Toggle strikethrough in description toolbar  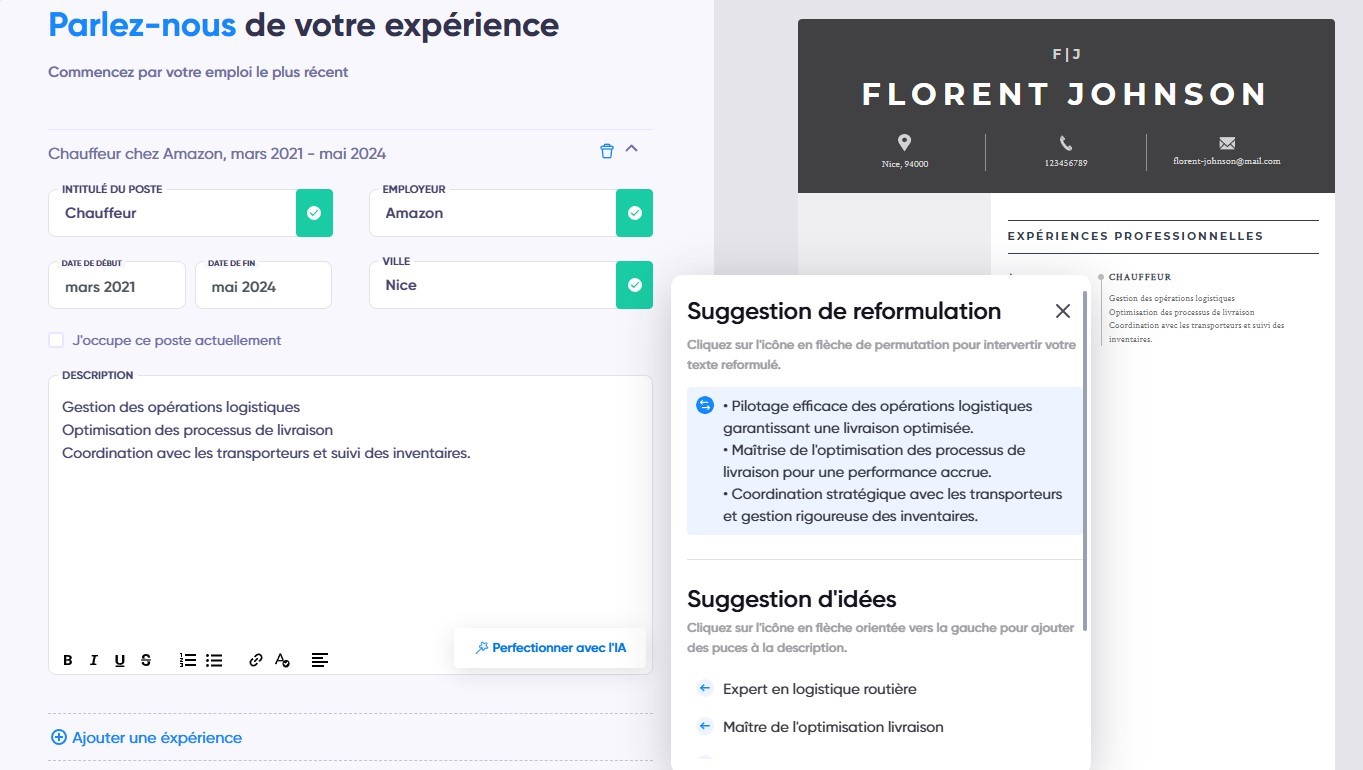click(146, 660)
